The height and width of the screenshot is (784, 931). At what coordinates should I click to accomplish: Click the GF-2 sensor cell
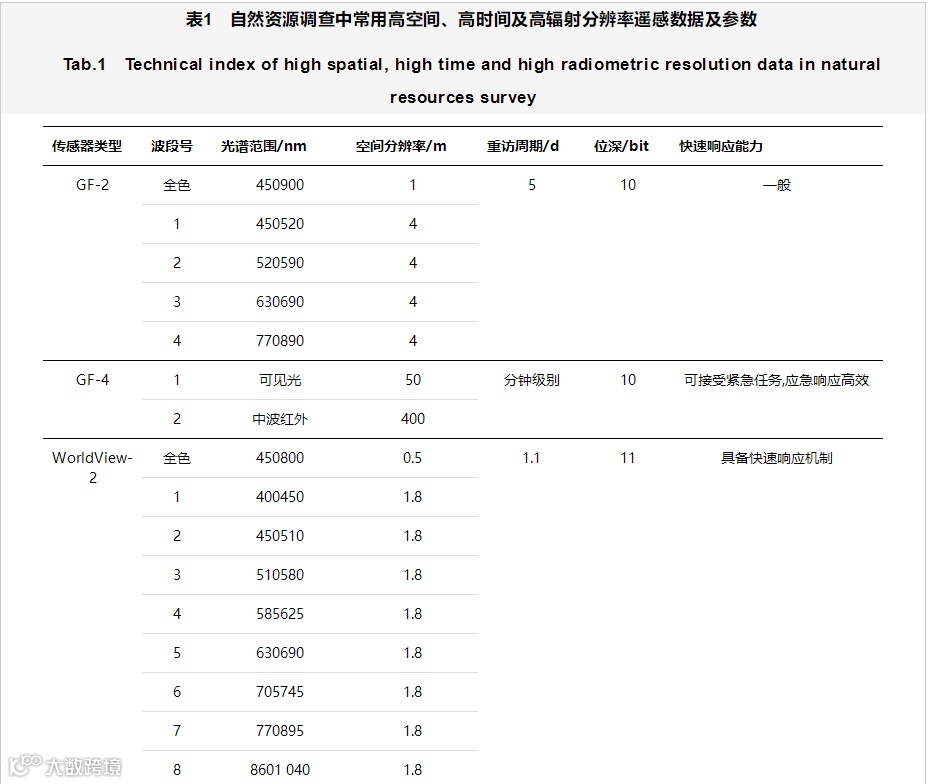click(x=93, y=185)
